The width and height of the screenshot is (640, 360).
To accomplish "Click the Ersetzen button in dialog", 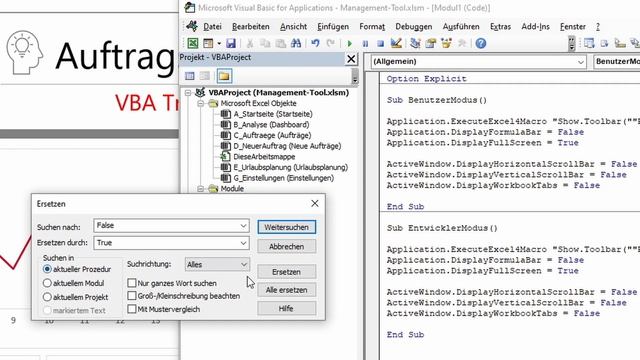I will 287,272.
